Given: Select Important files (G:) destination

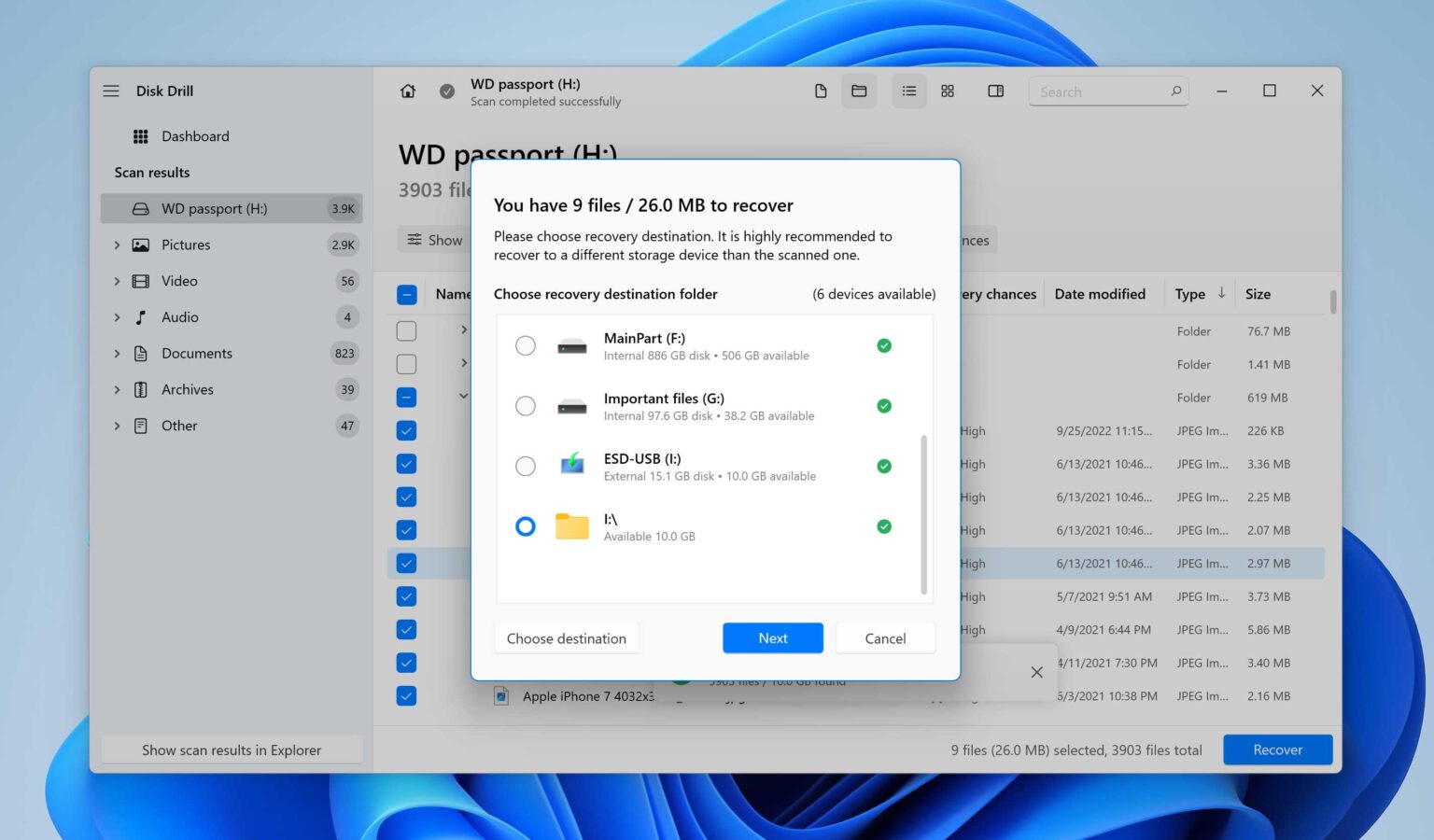Looking at the screenshot, I should click(x=526, y=406).
